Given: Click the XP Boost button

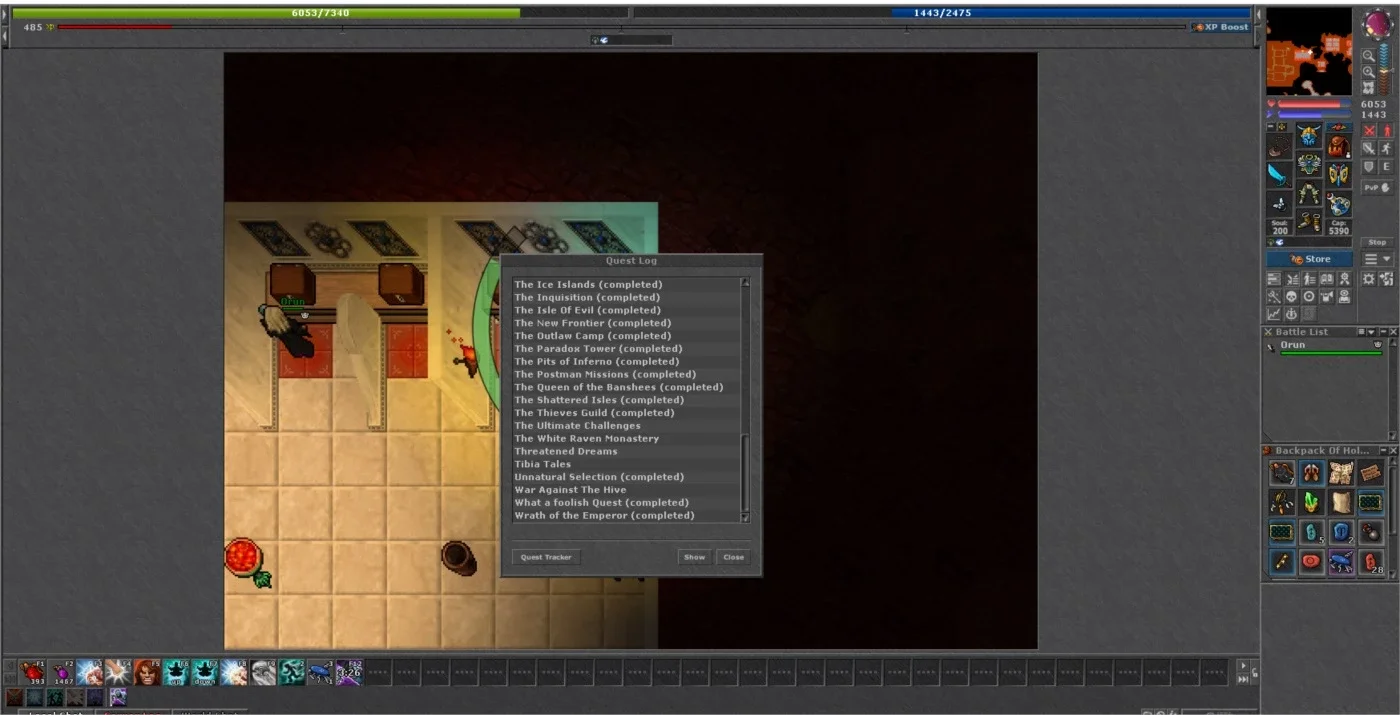Looking at the screenshot, I should (1221, 27).
